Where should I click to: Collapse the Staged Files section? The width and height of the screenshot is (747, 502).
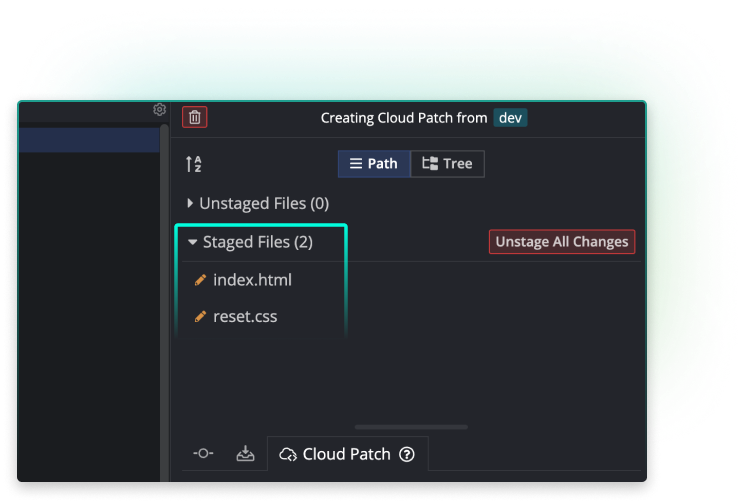click(x=192, y=242)
